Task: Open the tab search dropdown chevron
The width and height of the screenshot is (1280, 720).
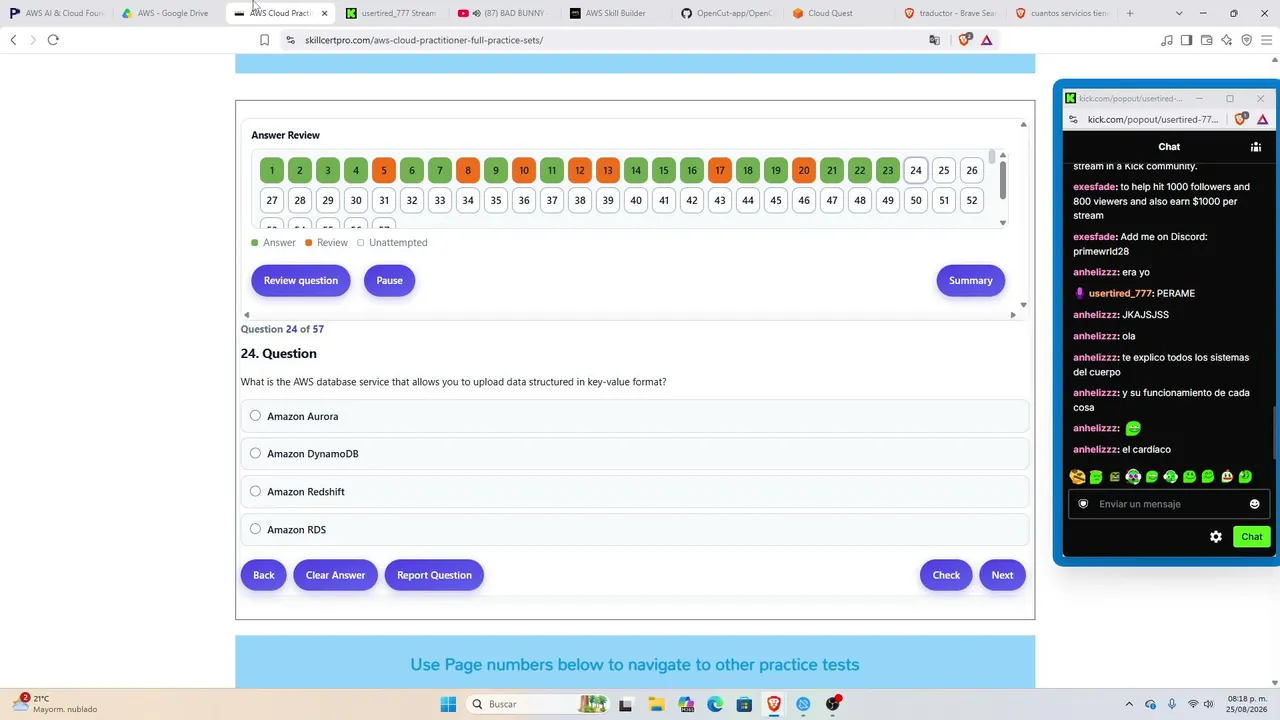Action: coord(1179,13)
